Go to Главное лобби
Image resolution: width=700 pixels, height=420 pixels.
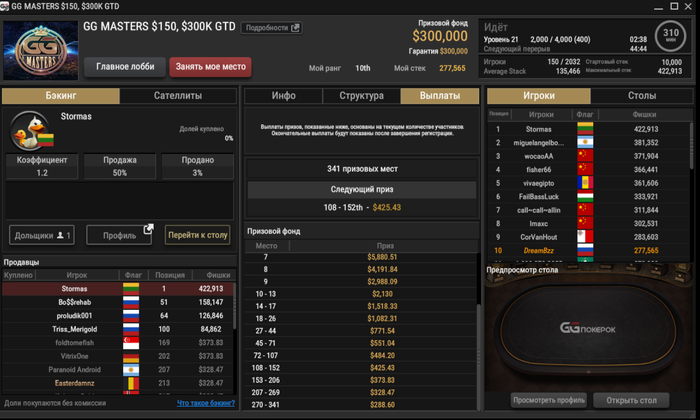(125, 67)
